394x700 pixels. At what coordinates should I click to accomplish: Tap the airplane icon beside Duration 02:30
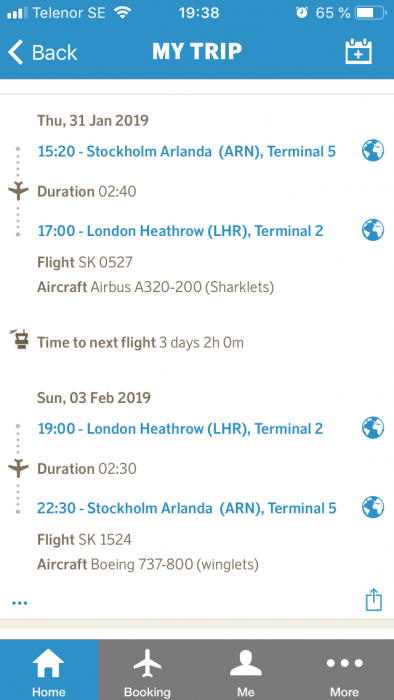click(18, 469)
